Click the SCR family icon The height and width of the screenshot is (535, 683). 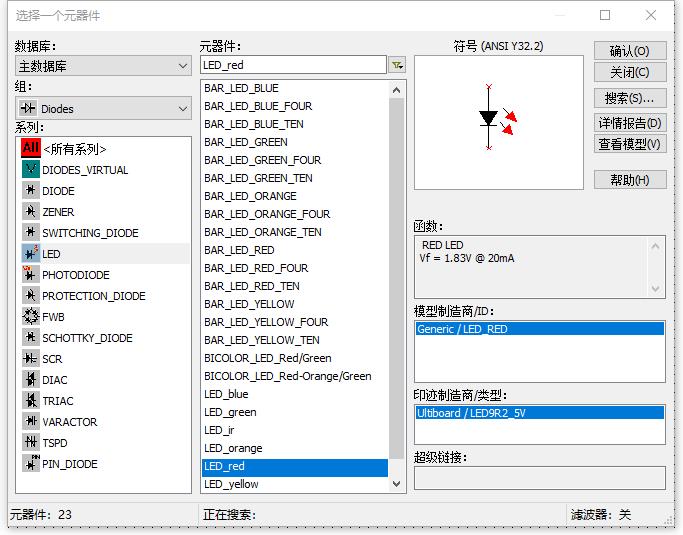(x=30, y=359)
